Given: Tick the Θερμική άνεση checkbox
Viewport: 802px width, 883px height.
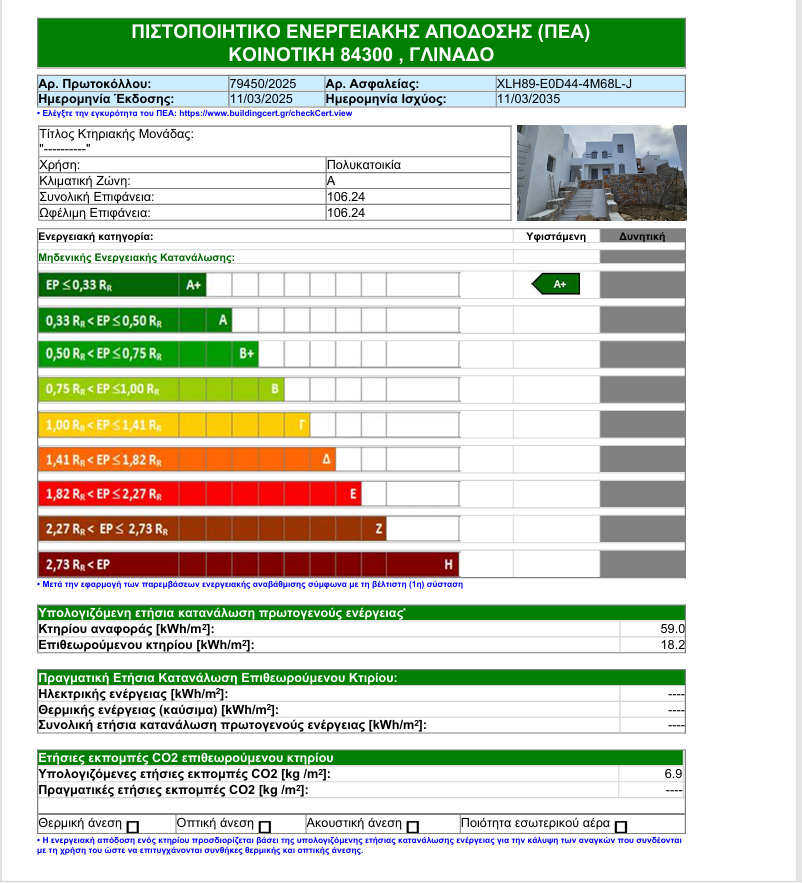Looking at the screenshot, I should (x=133, y=827).
